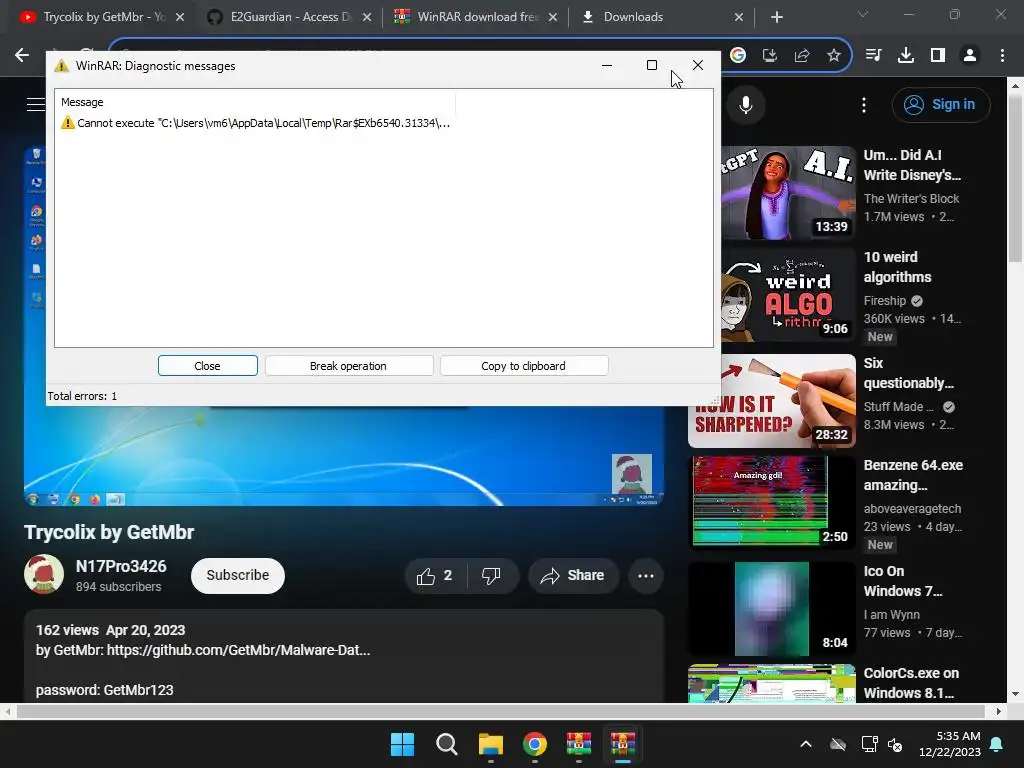Image resolution: width=1024 pixels, height=768 pixels.
Task: Click the Break operation button
Action: pos(349,366)
